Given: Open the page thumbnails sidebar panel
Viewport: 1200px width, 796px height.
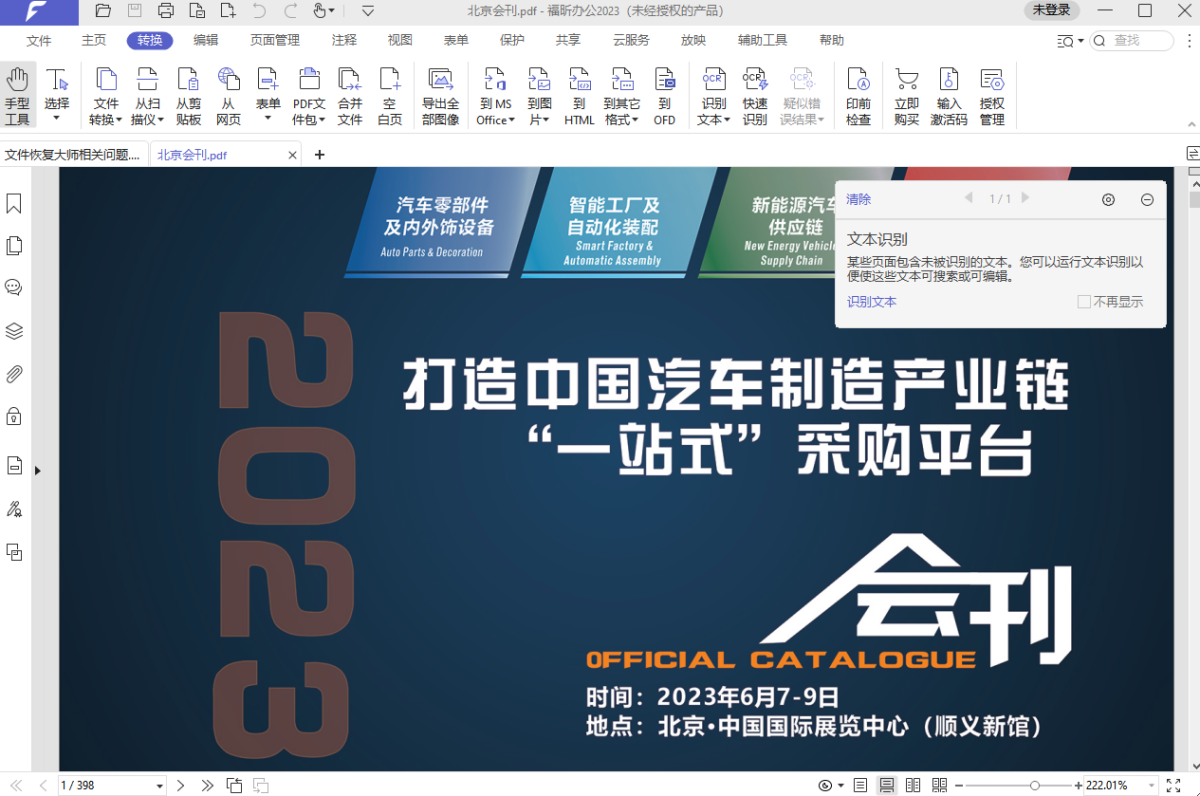Looking at the screenshot, I should 14,244.
